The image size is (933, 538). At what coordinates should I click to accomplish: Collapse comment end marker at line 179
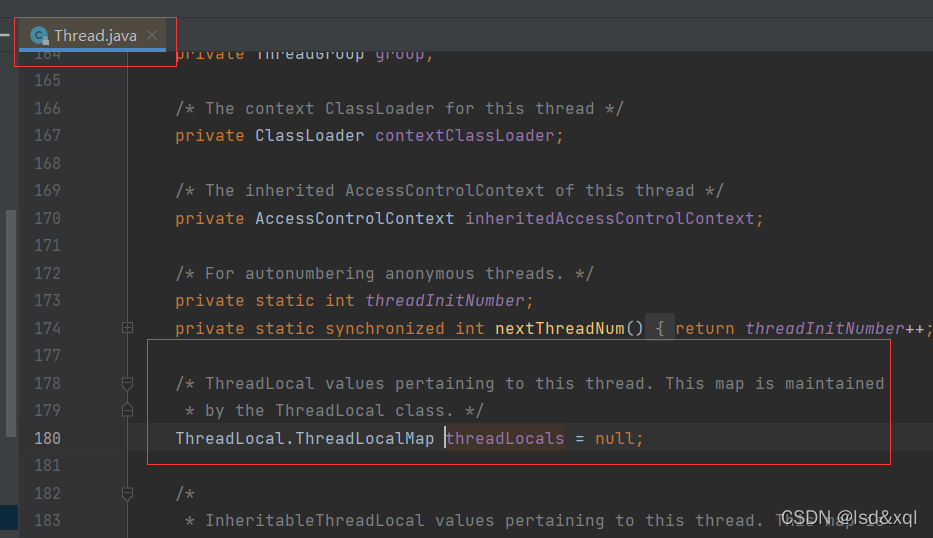coord(127,410)
